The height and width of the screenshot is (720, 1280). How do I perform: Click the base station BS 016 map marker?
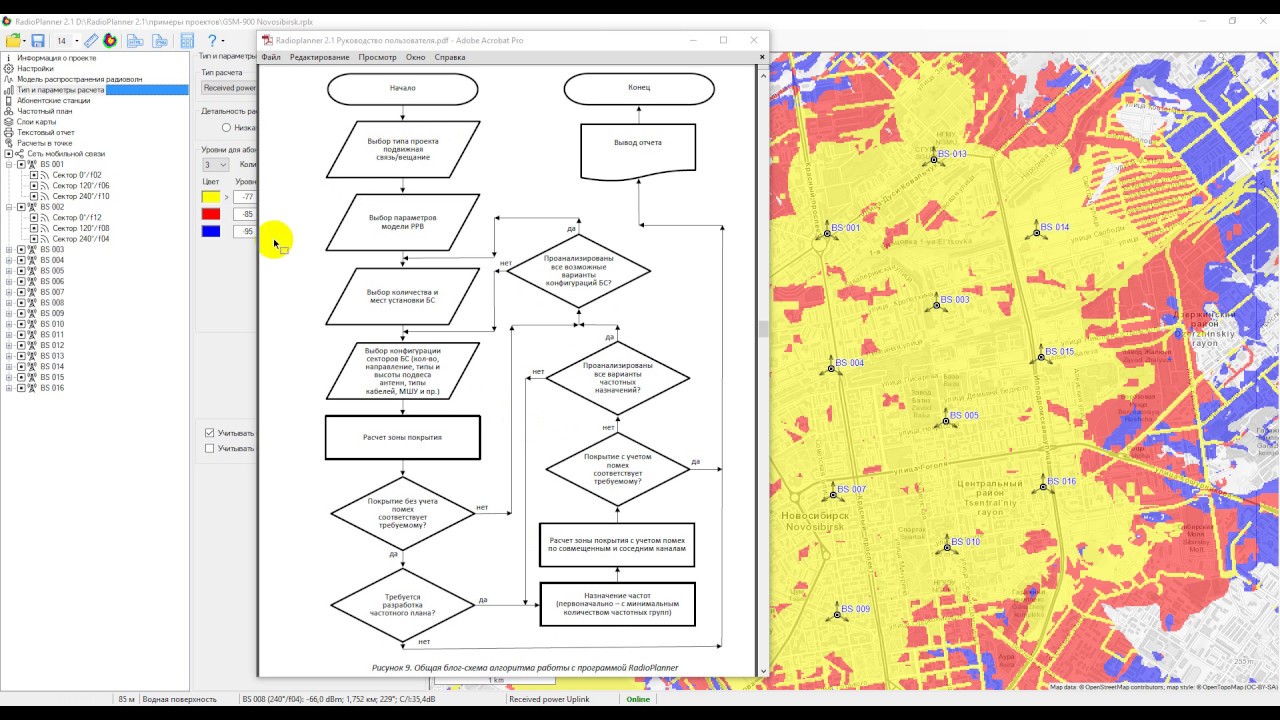coord(1043,486)
